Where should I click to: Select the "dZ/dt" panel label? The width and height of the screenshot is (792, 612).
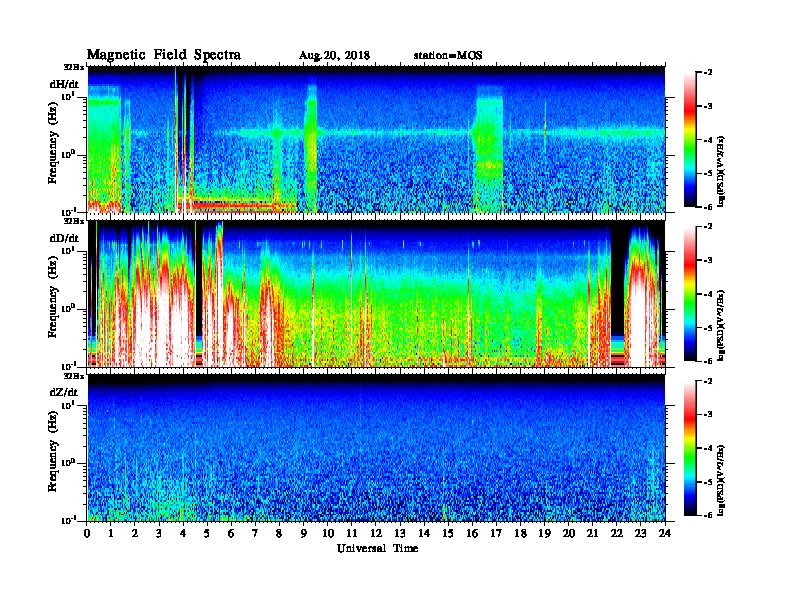(x=64, y=392)
